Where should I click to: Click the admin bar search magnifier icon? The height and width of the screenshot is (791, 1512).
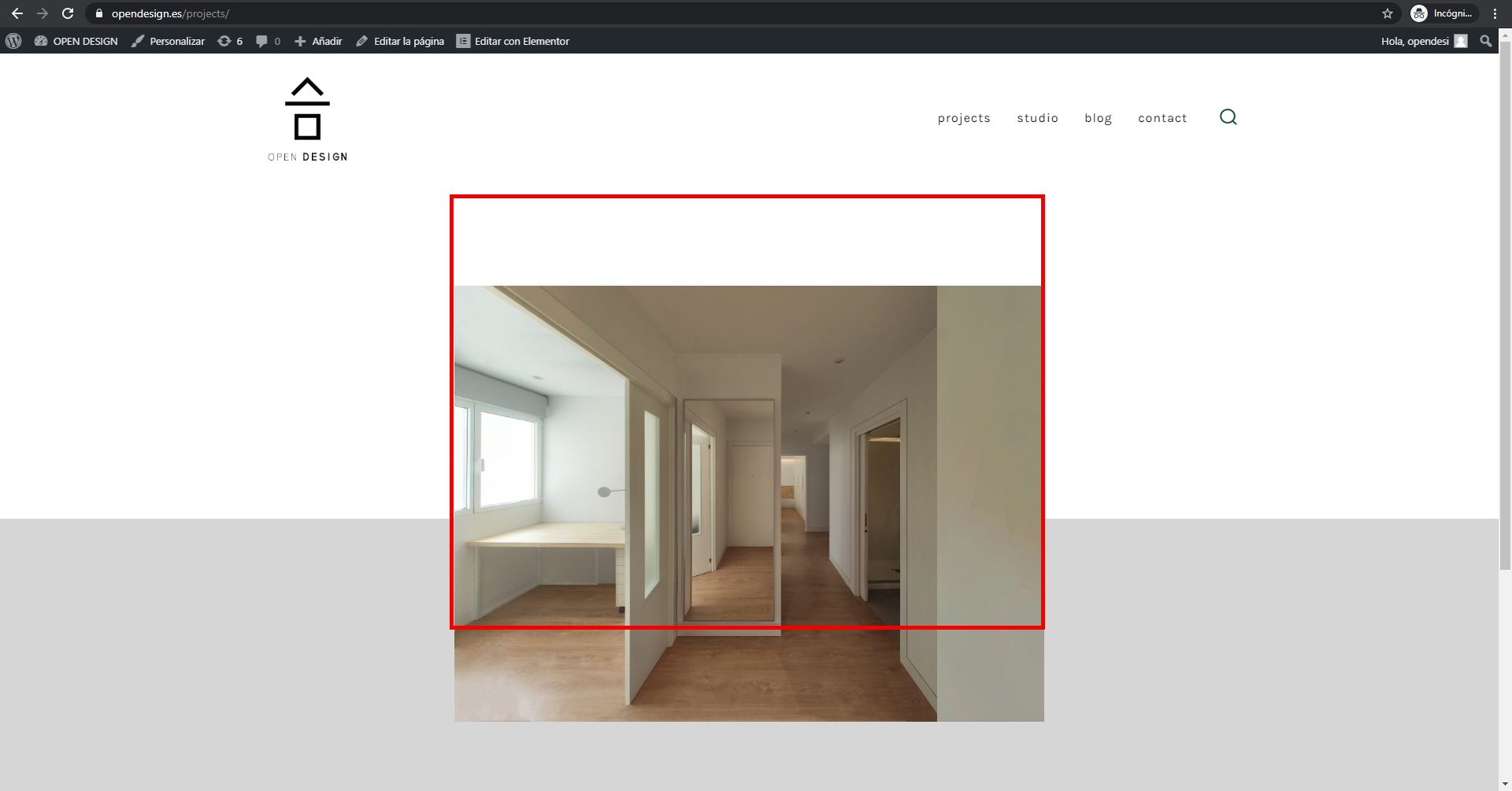click(x=1486, y=41)
